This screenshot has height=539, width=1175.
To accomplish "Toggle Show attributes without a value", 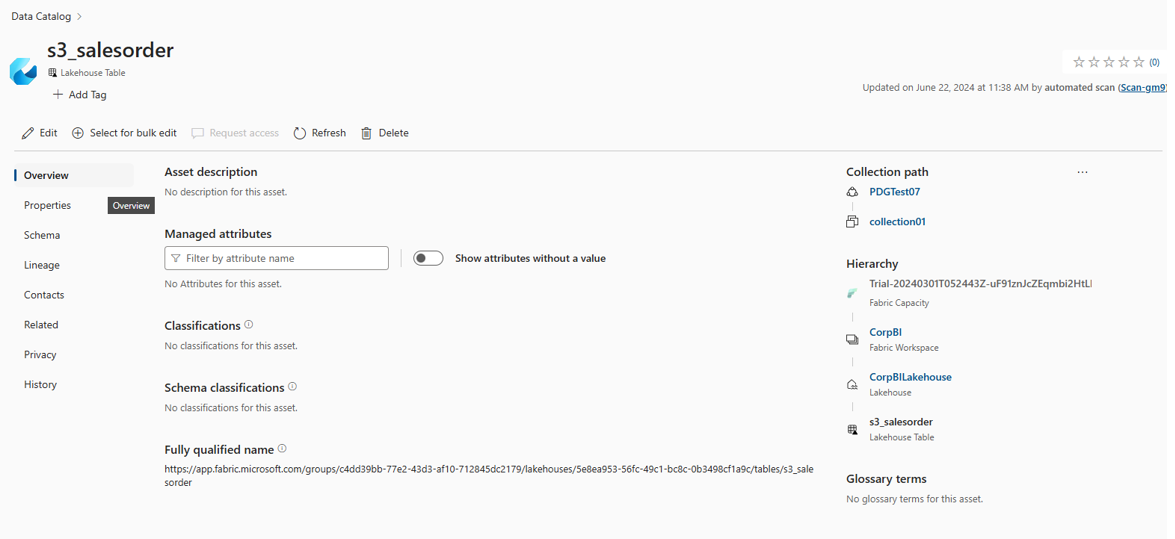I will [429, 258].
